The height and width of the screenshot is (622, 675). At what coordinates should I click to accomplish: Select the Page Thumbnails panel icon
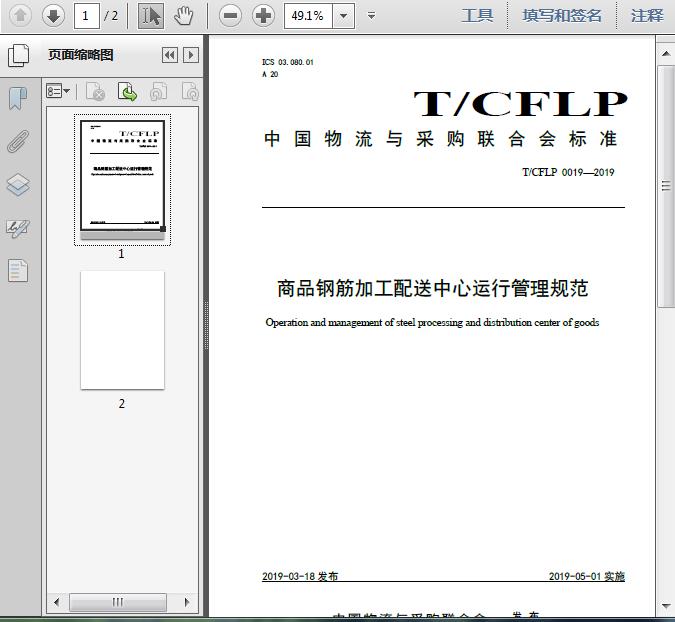pos(19,56)
